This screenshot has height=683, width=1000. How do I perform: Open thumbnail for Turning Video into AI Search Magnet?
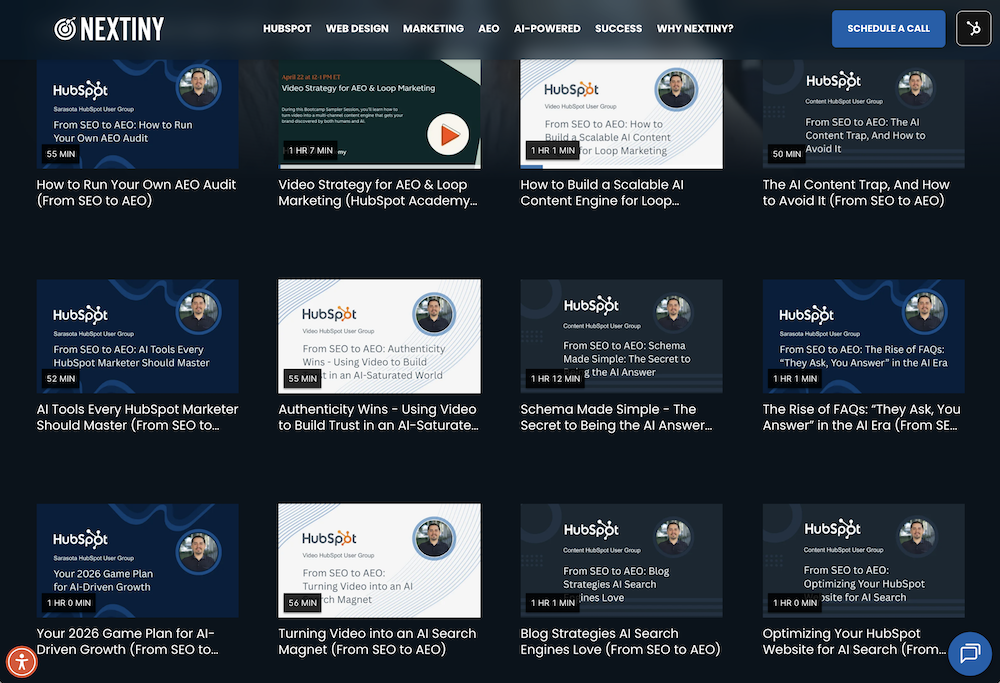click(379, 561)
